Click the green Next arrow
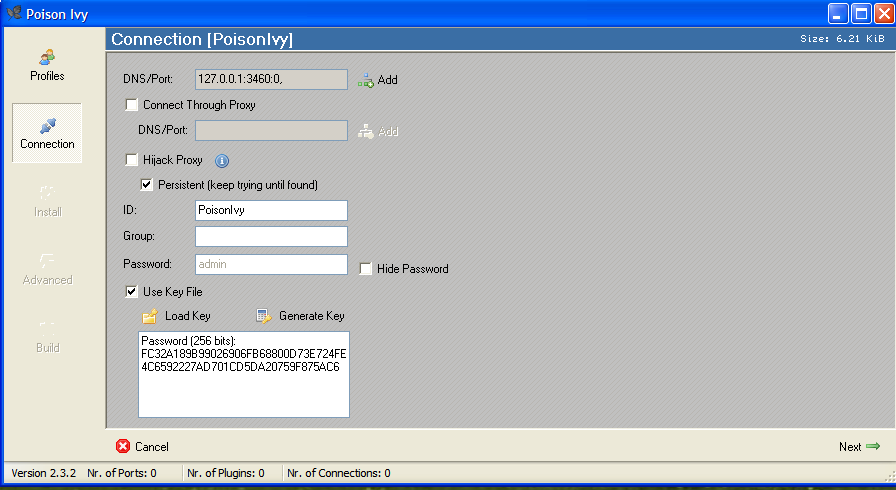This screenshot has width=896, height=490. tap(873, 447)
